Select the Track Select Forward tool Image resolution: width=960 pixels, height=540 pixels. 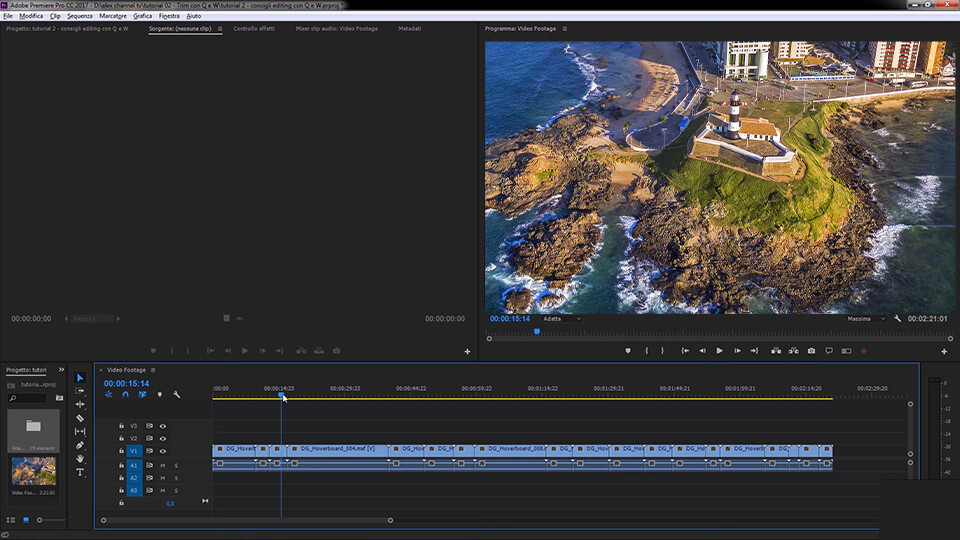pos(80,391)
